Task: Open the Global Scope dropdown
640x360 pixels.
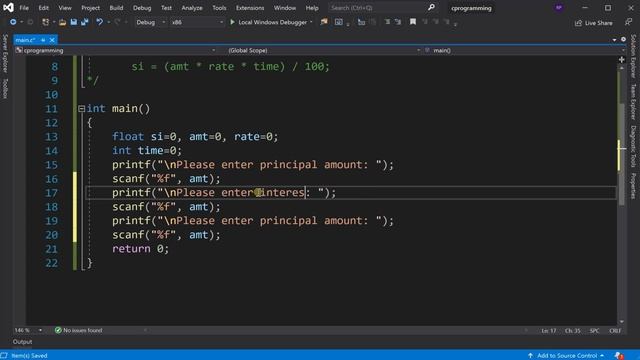Action: pyautogui.click(x=324, y=50)
